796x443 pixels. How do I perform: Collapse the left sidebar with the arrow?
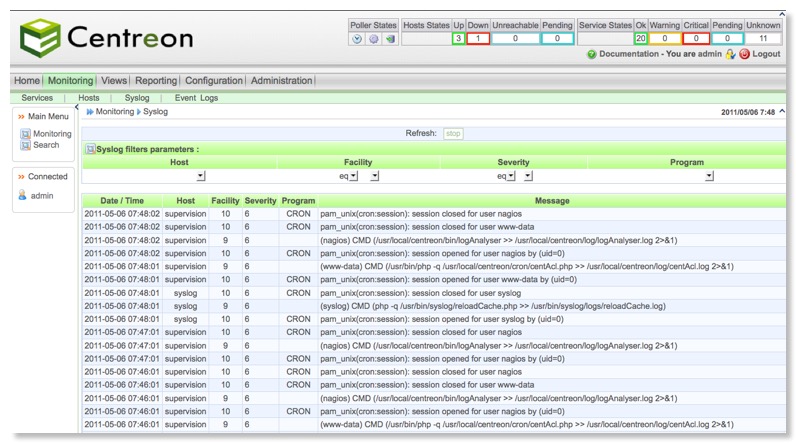pos(77,107)
